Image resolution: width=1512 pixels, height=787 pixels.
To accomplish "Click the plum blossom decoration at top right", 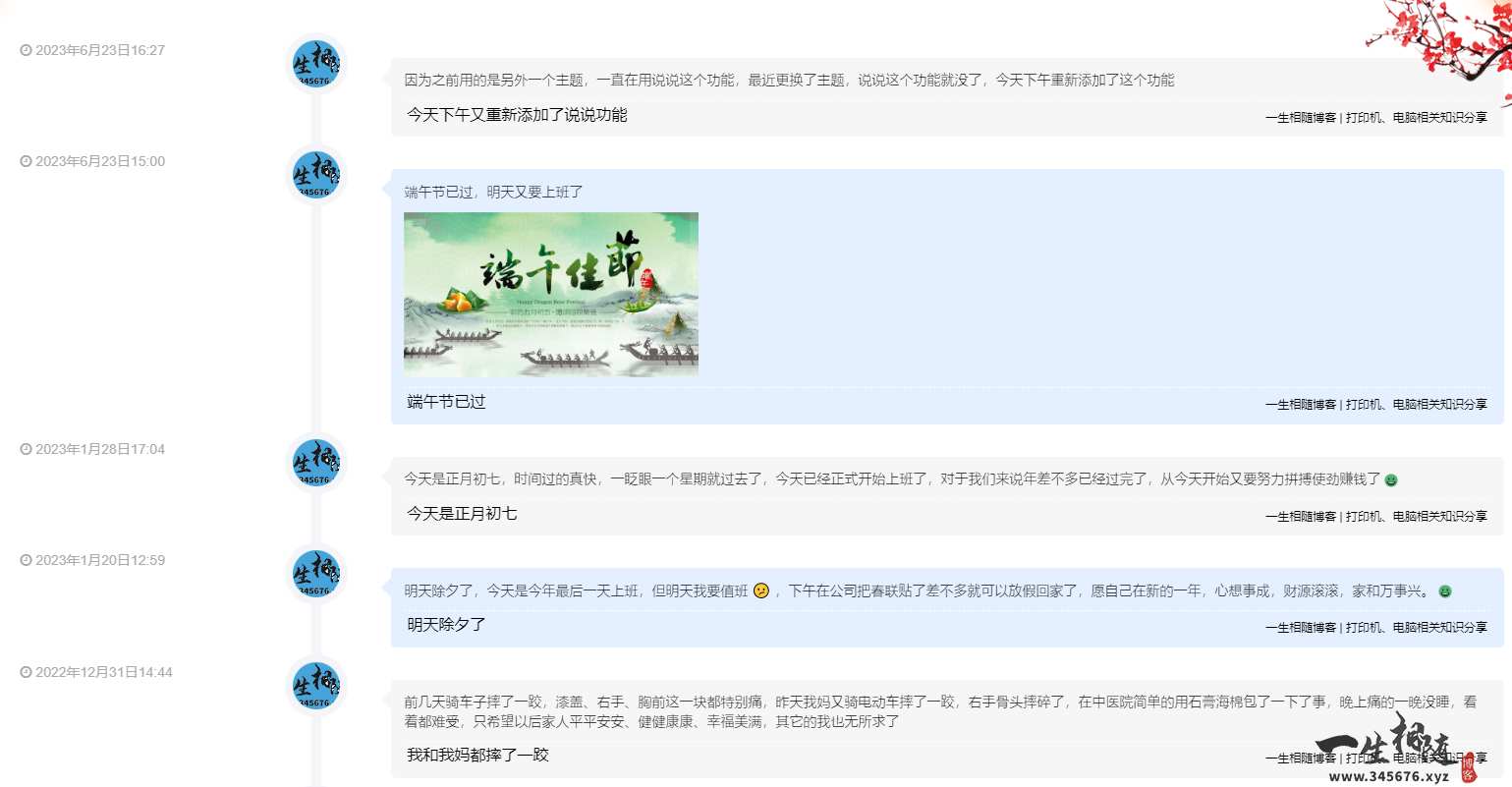I will (1444, 34).
